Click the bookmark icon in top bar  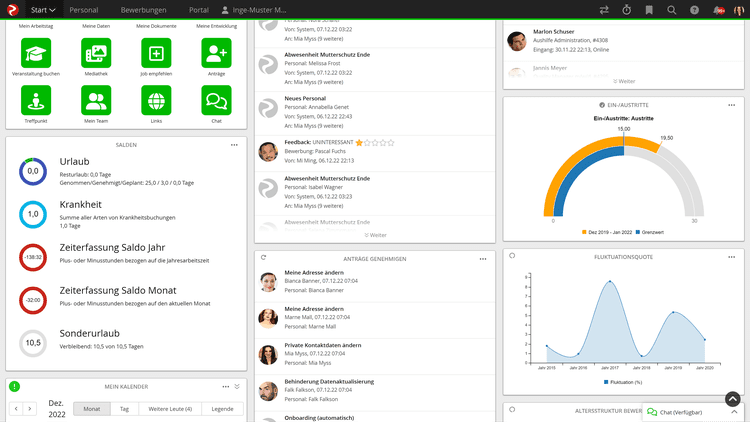click(649, 10)
